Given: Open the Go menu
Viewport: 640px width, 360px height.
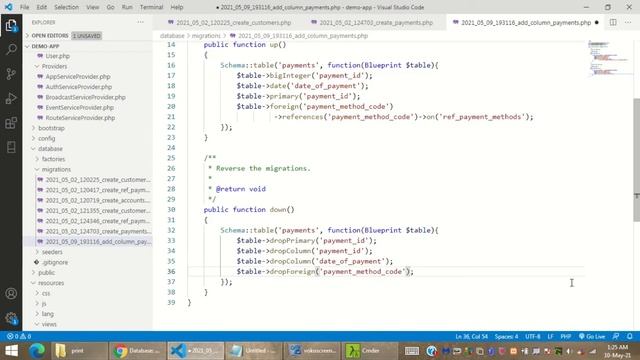Looking at the screenshot, I should coord(110,7).
